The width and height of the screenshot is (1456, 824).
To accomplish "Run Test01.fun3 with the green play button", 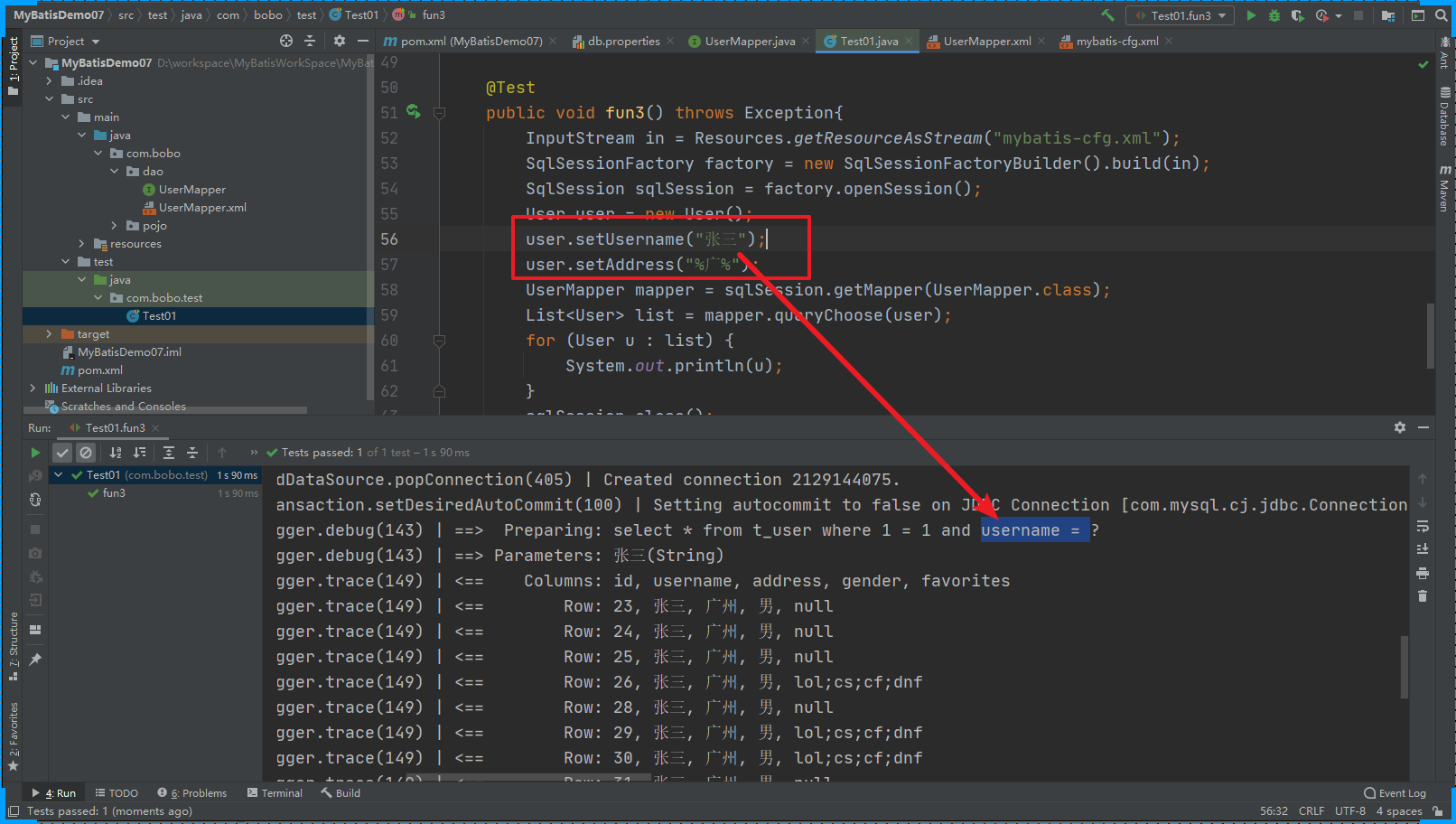I will 1251,15.
